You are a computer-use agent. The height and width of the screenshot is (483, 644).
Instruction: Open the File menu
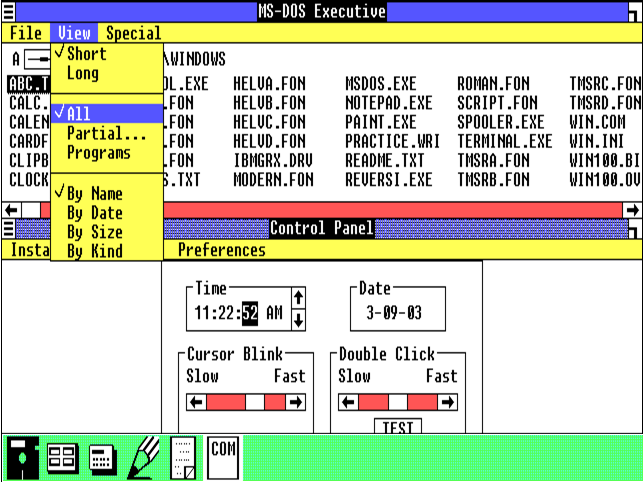(x=26, y=33)
